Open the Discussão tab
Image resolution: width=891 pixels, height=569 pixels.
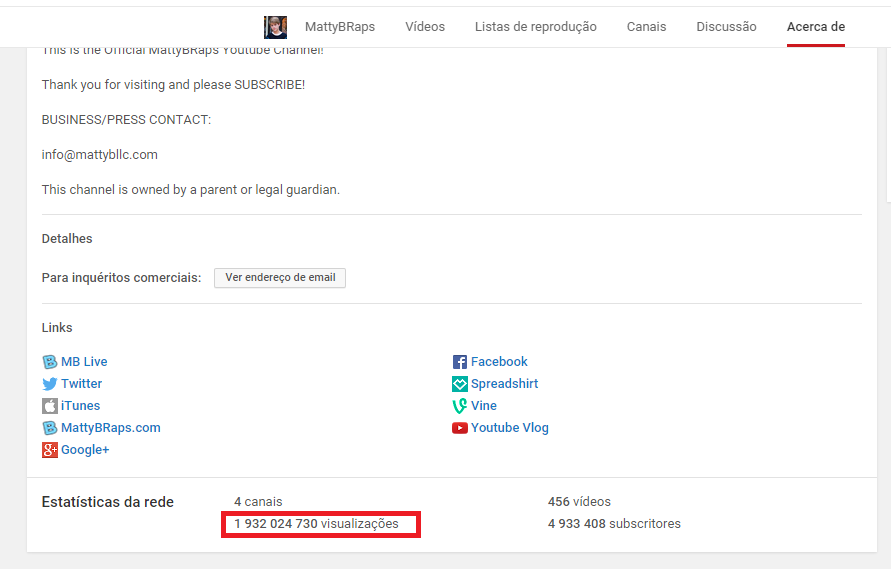point(726,27)
